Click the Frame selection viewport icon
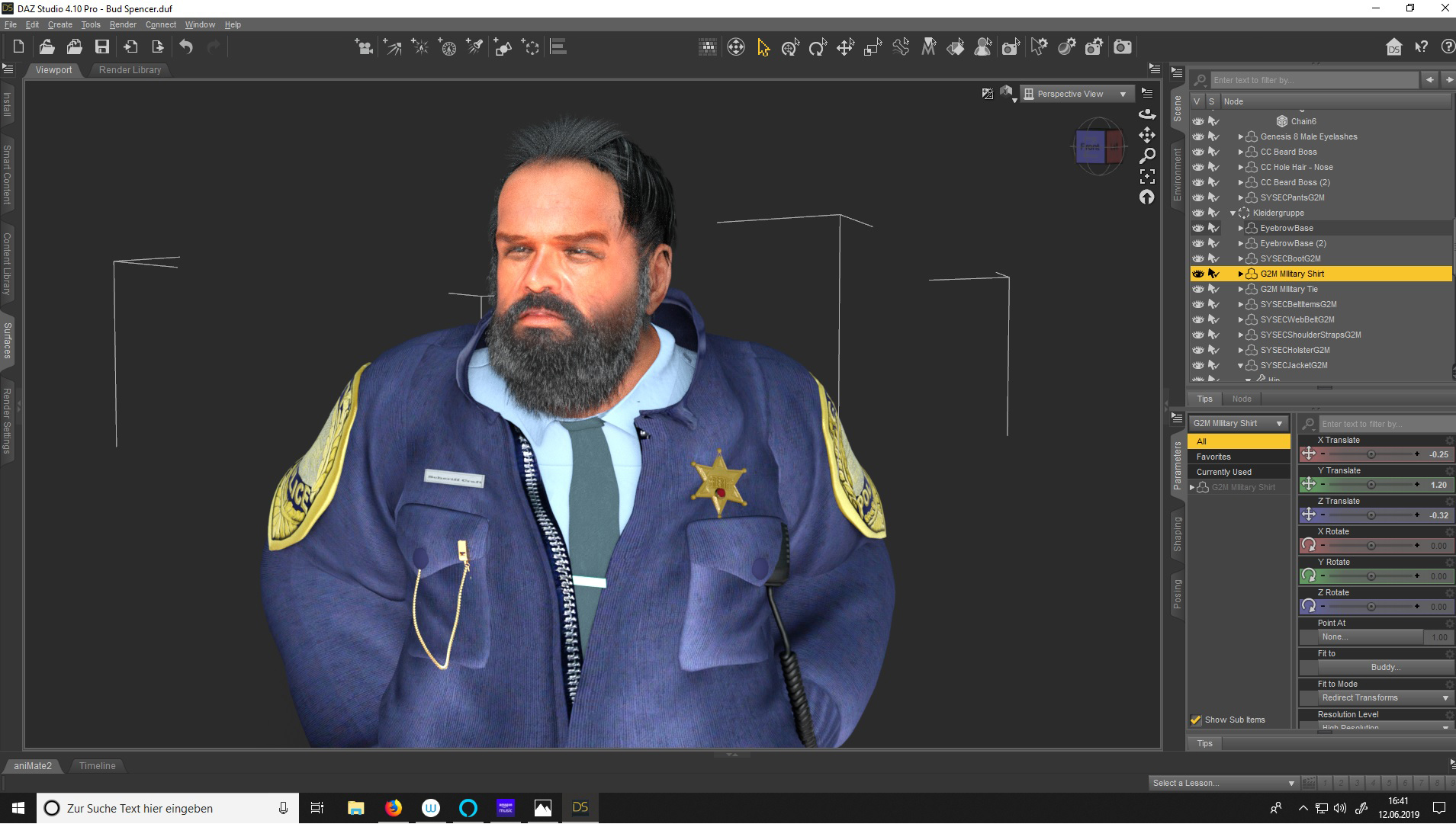The image size is (1456, 824). [1147, 176]
